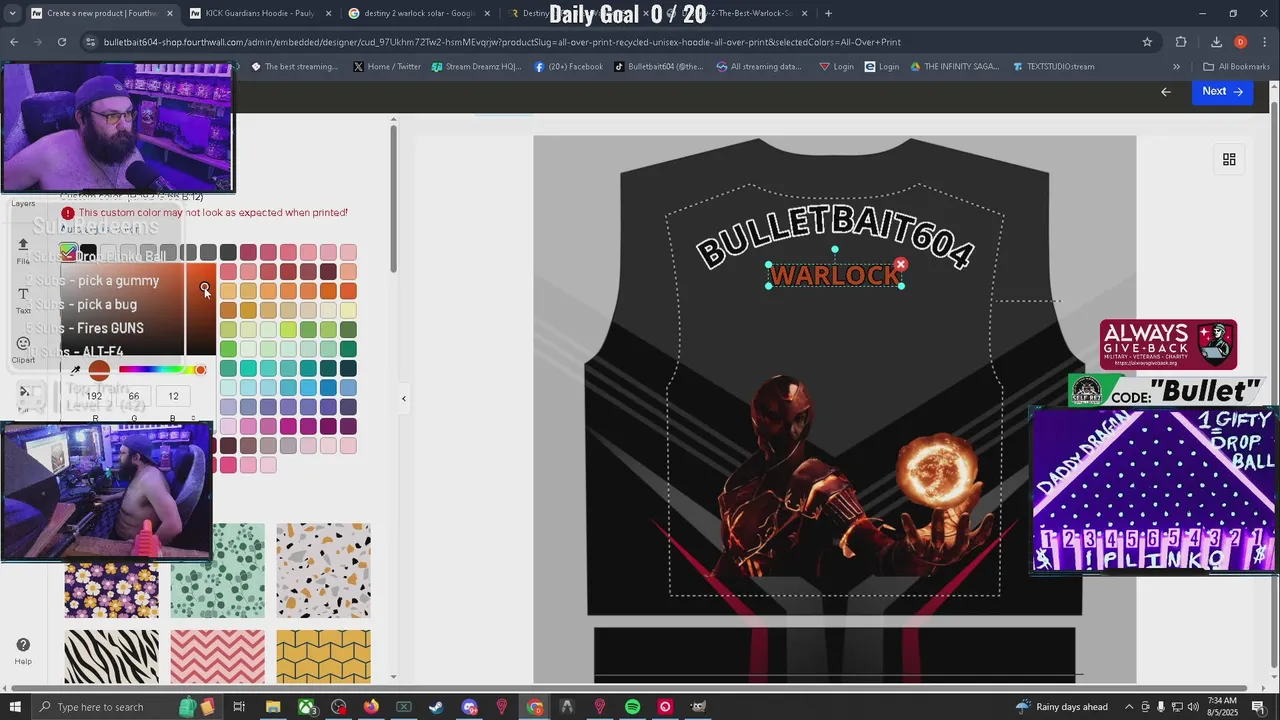The image size is (1280, 720).
Task: Open the All streaming data bookmark
Action: [759, 67]
